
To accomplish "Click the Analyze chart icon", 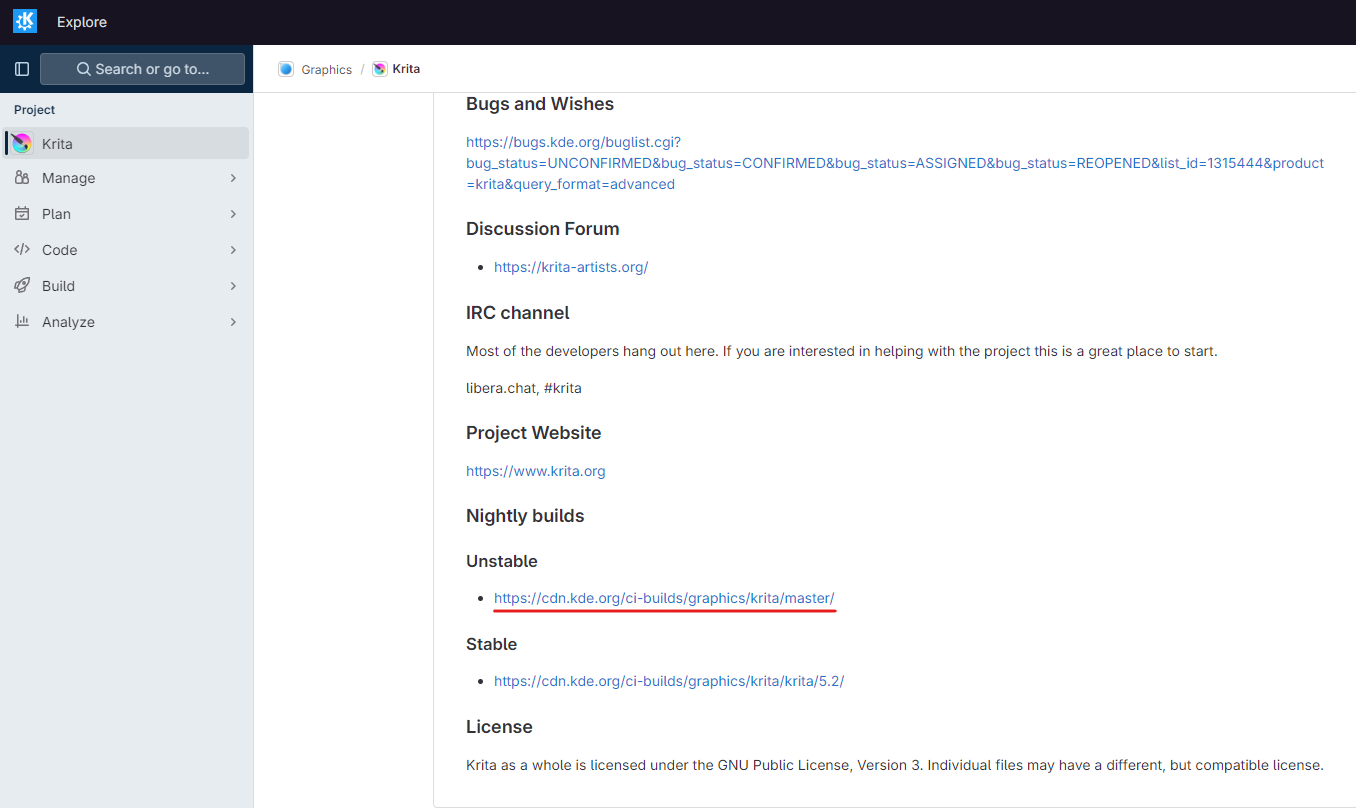I will [x=22, y=322].
